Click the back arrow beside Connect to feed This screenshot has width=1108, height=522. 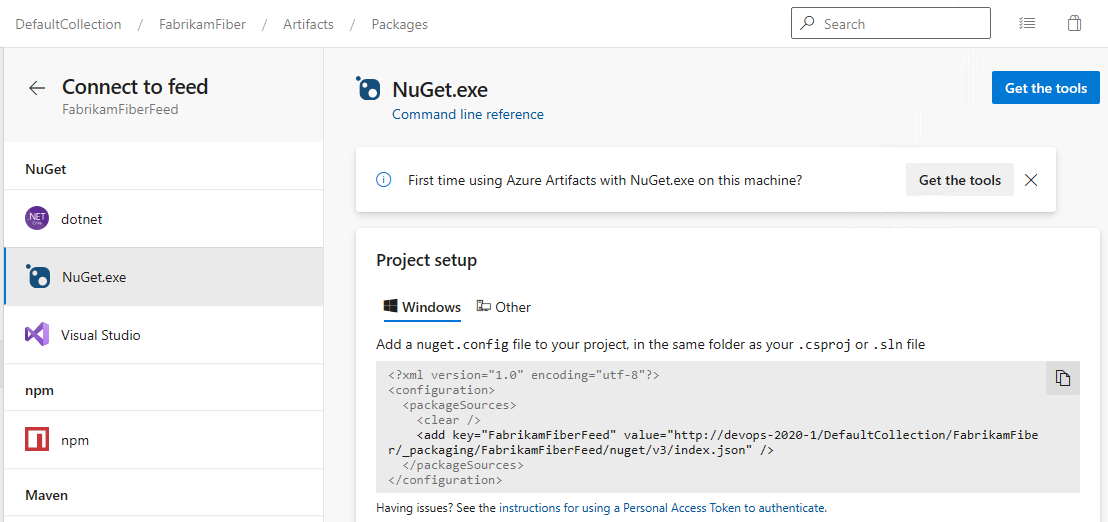37,88
